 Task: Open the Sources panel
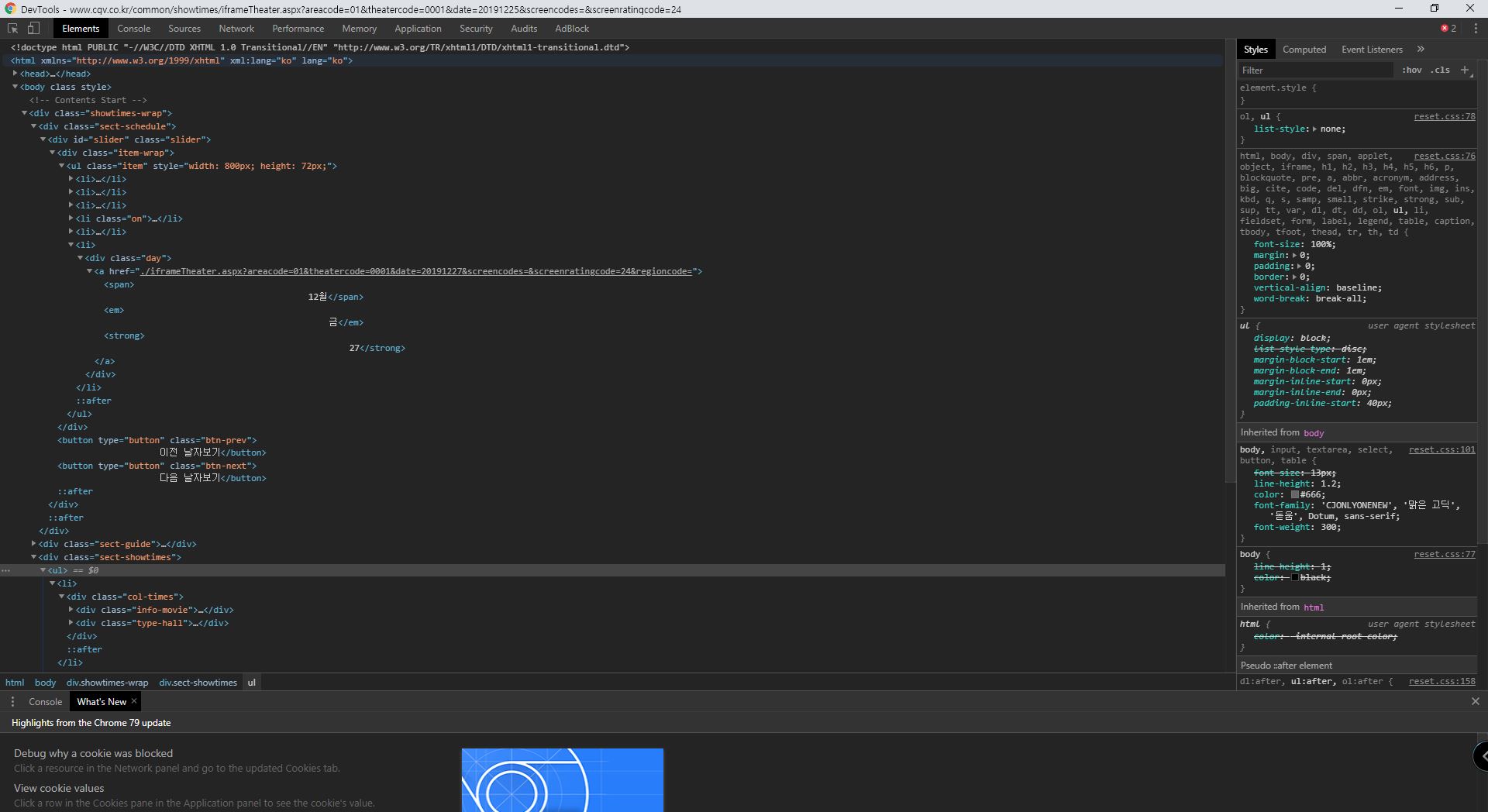click(x=184, y=28)
